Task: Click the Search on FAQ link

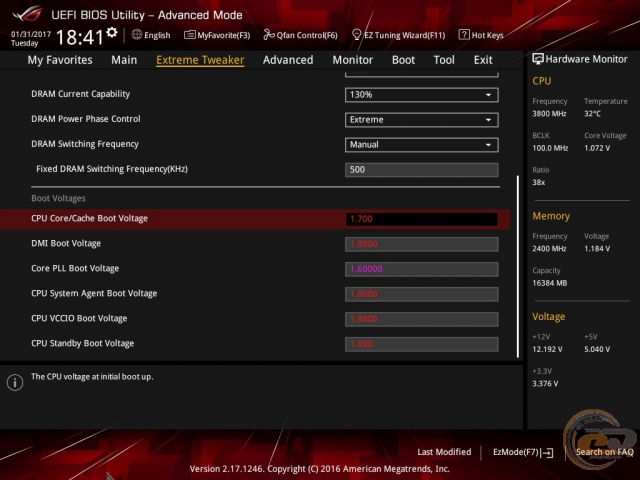Action: (604, 452)
